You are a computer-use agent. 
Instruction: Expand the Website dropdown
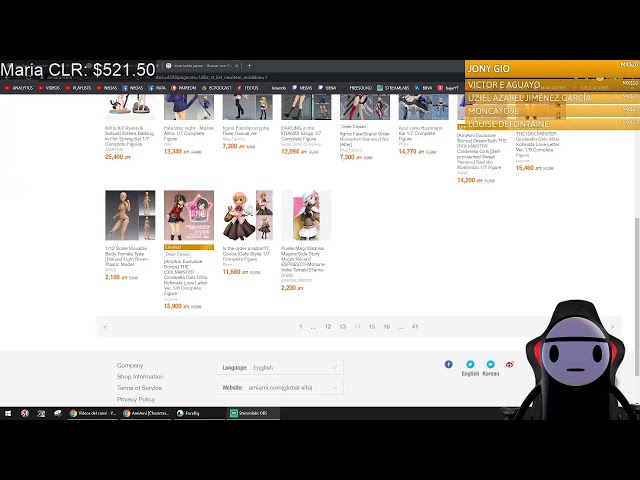pos(280,387)
